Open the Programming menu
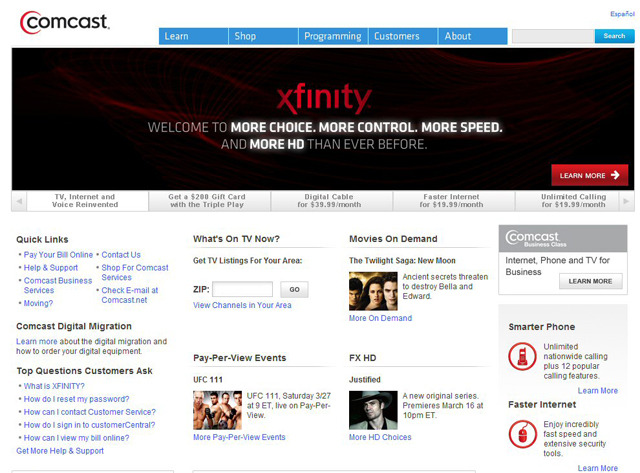Image resolution: width=640 pixels, height=473 pixels. [x=333, y=36]
